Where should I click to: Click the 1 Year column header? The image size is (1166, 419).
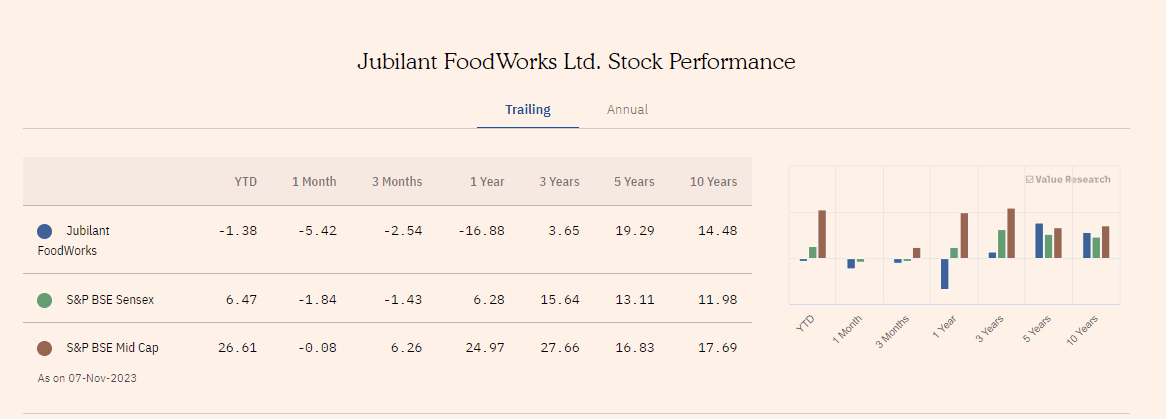[487, 182]
